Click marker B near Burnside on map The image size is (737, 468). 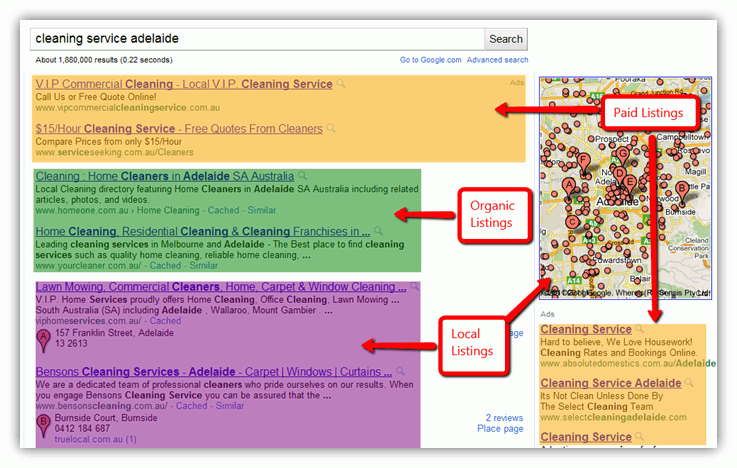pyautogui.click(x=682, y=191)
